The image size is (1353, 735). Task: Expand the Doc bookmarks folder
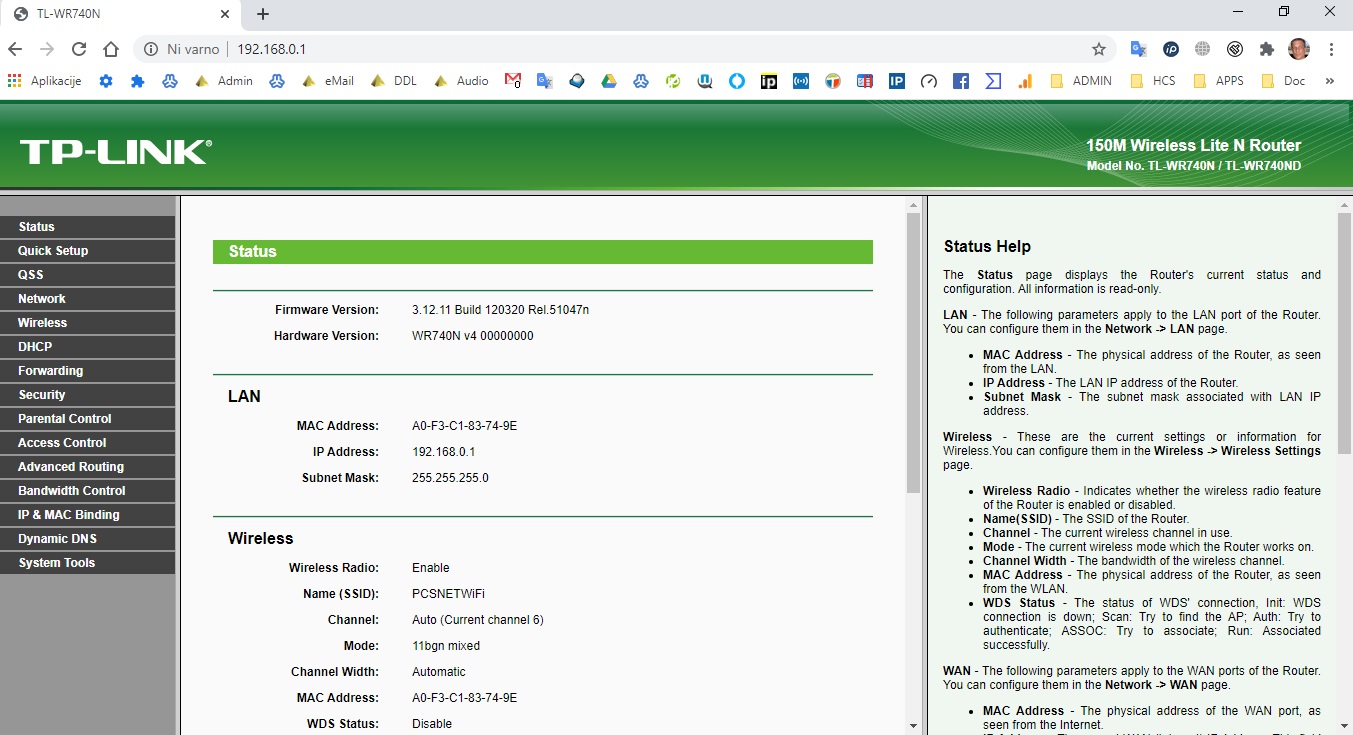point(1284,81)
